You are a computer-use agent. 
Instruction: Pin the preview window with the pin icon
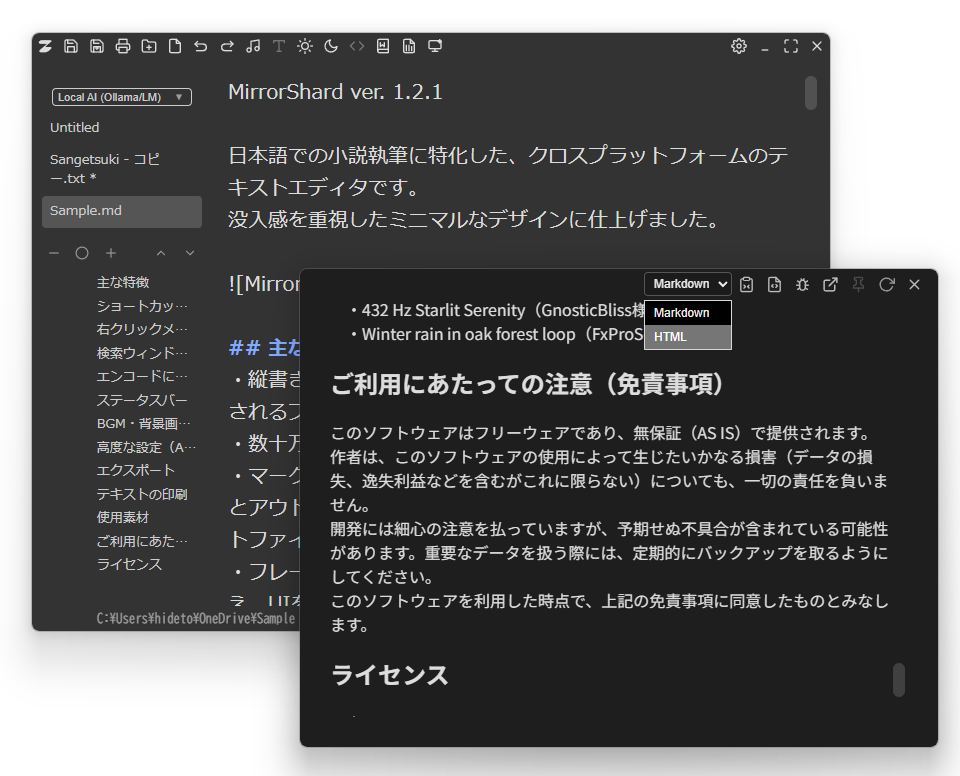857,284
